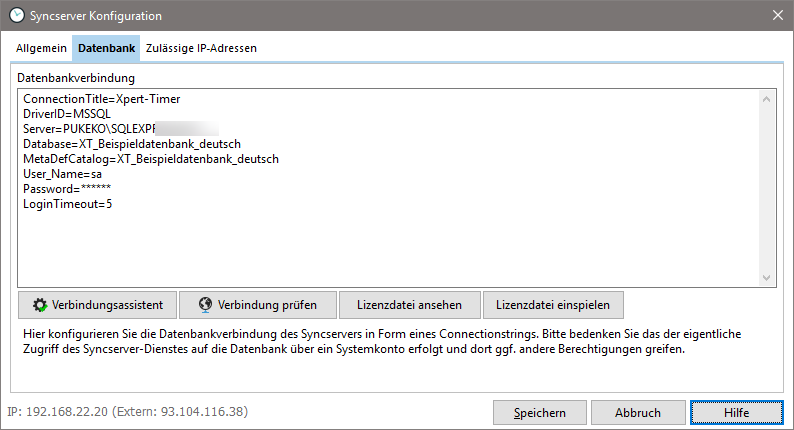Viewport: 794px width, 430px height.
Task: Place cursor on the LoginTimeout=5 line
Action: click(68, 204)
